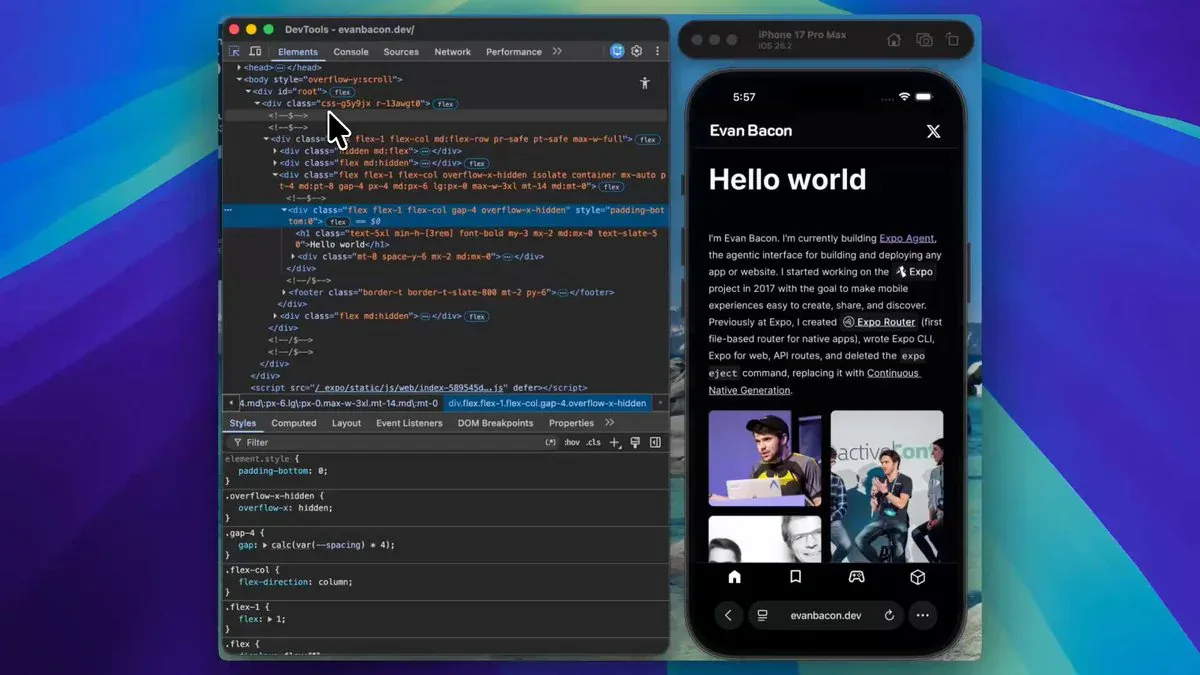Screen dimensions: 1200x675
Task: Add a new style rule plus icon
Action: [x=615, y=442]
